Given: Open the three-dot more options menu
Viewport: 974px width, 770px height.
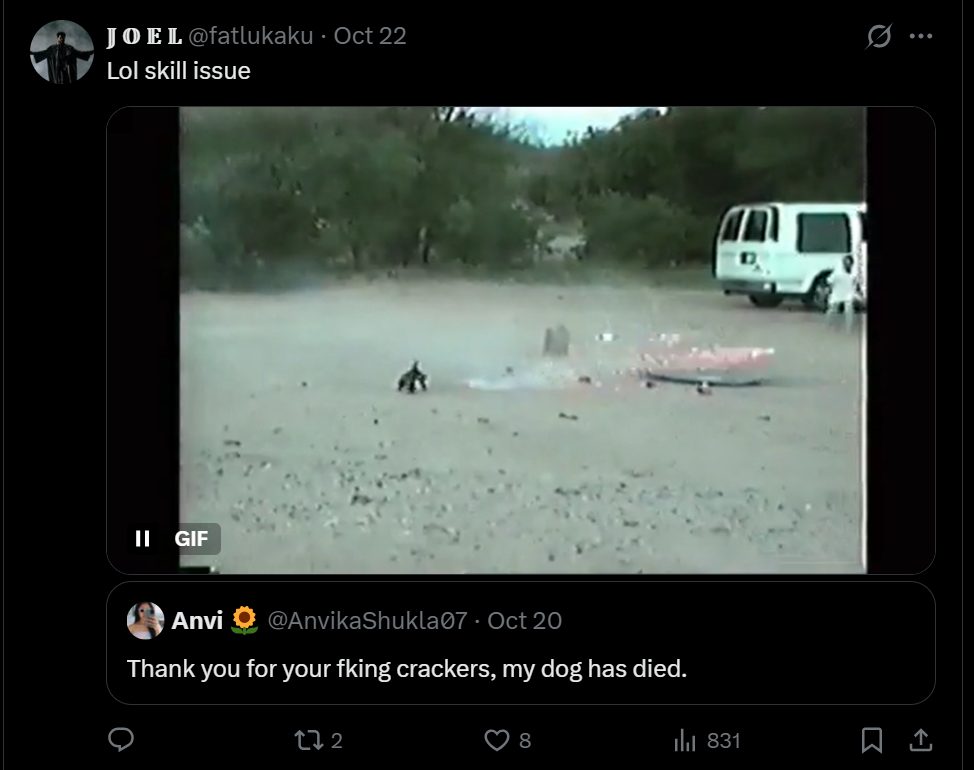Looking at the screenshot, I should click(921, 36).
